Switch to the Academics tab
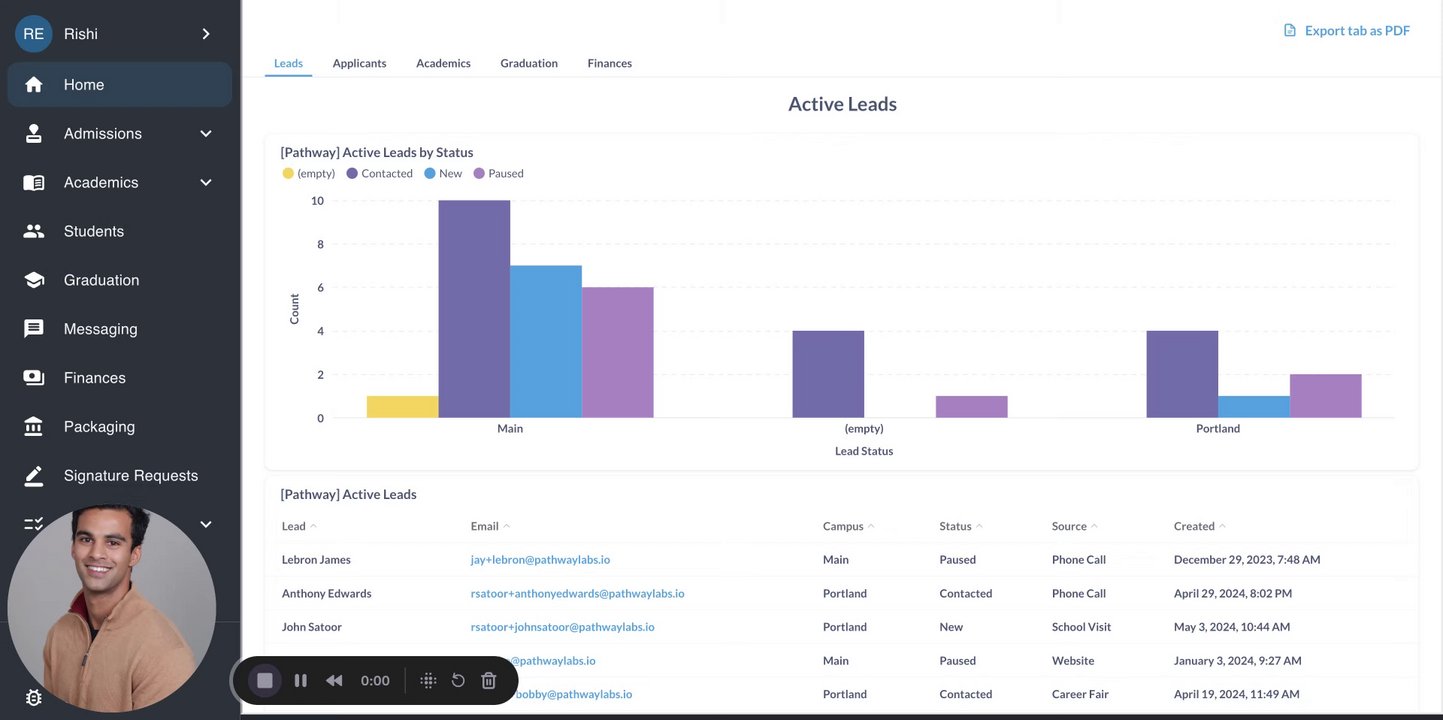The width and height of the screenshot is (1443, 720). 443,63
